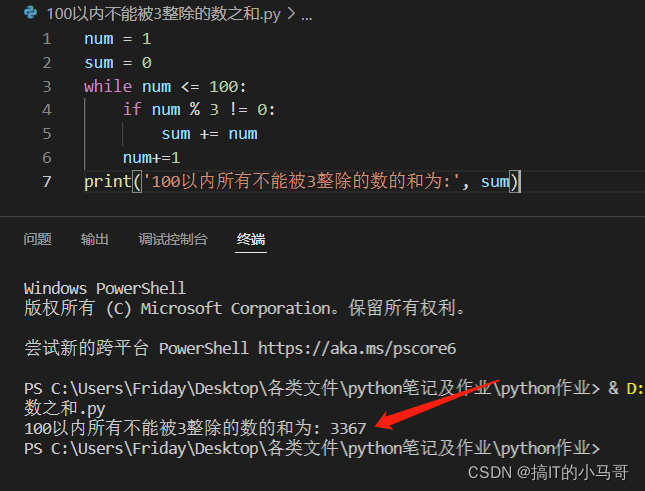Image resolution: width=645 pixels, height=491 pixels.
Task: Open the 100以内不能被3整除的数之和.py breadcrumb
Action: pos(163,14)
